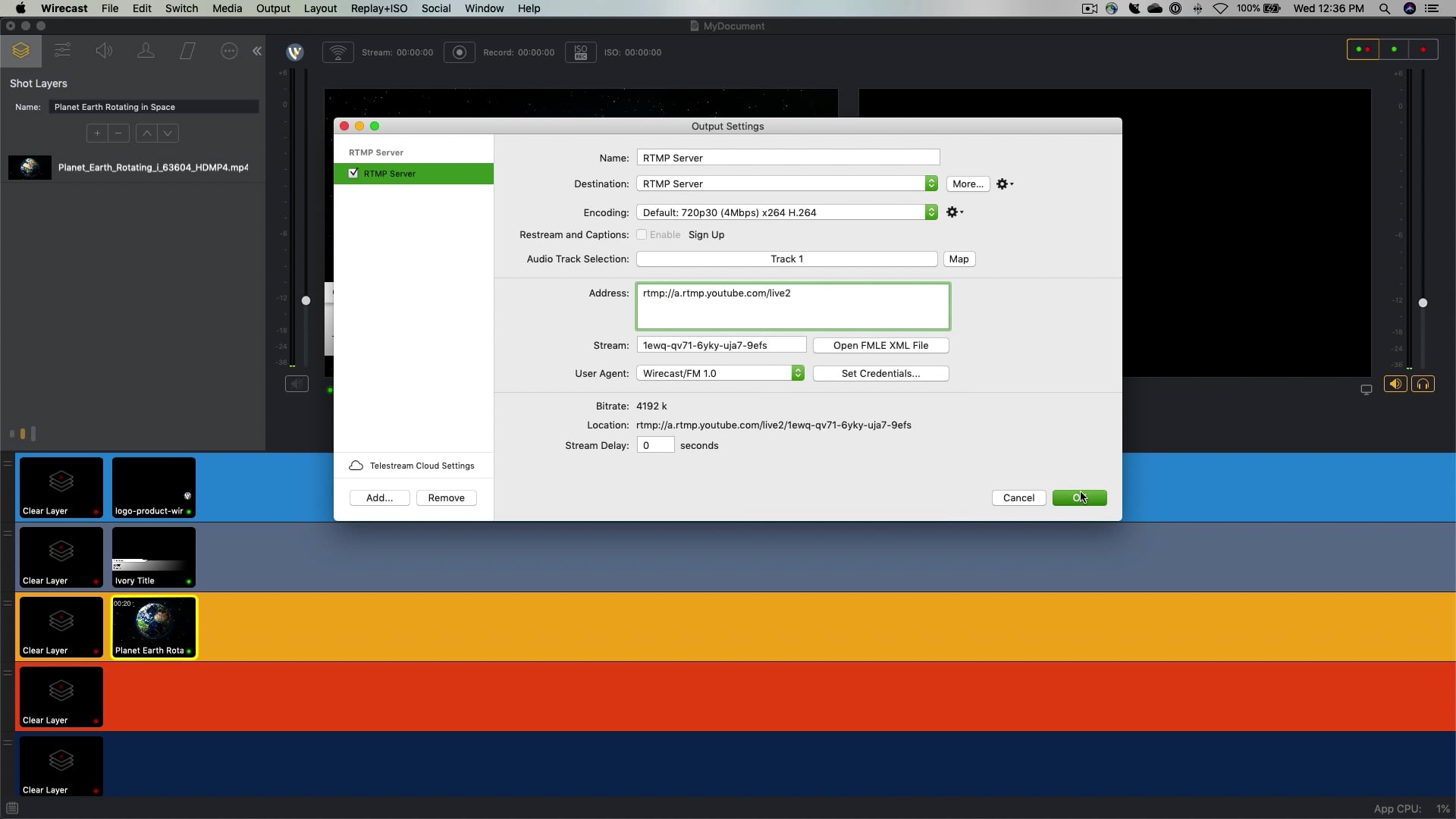The width and height of the screenshot is (1456, 819).
Task: Toggle the RTMP Server output checkbox
Action: point(353,174)
